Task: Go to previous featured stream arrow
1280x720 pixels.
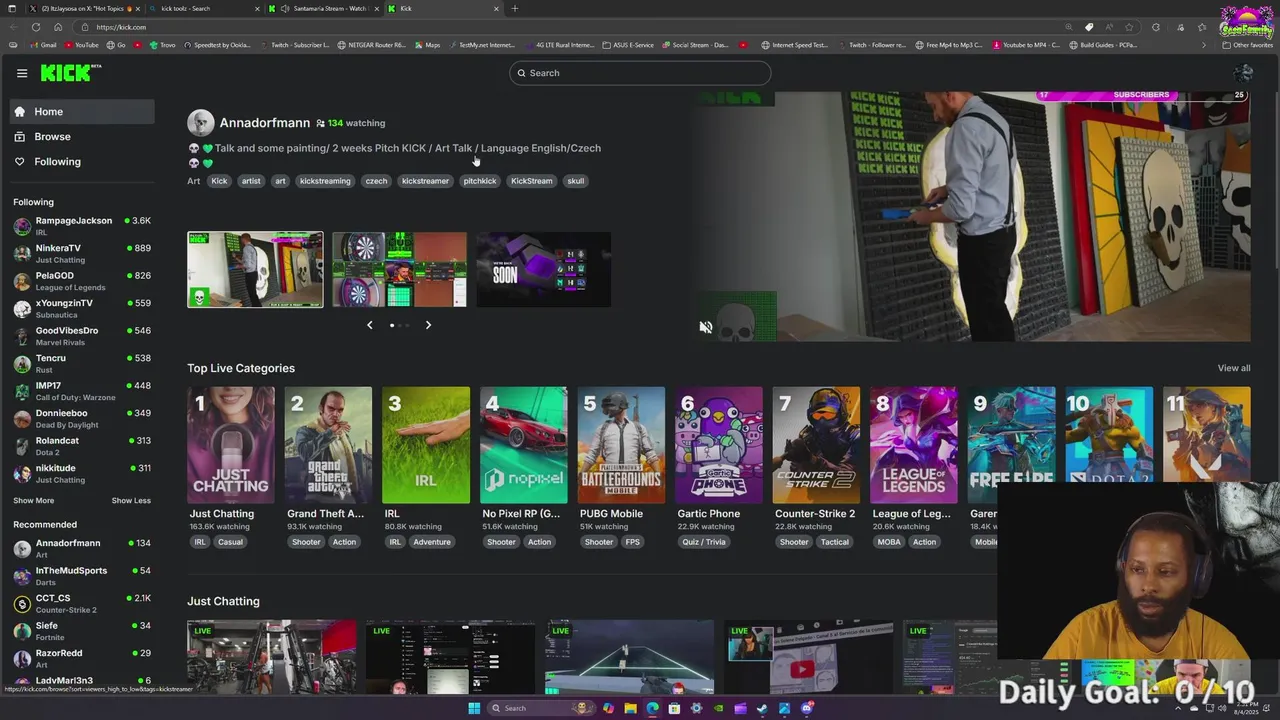Action: point(370,325)
